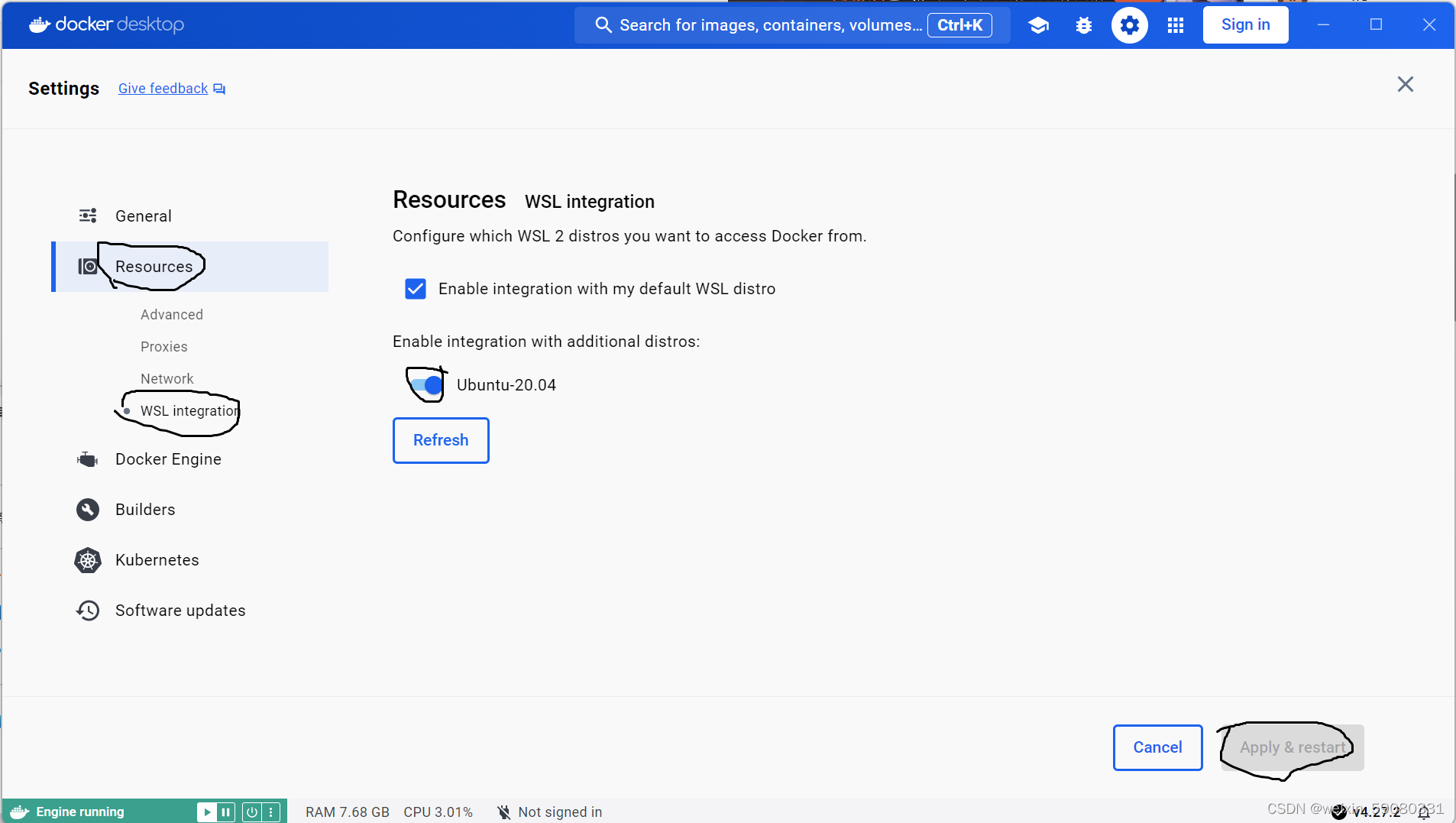Pause the Docker engine in status bar
This screenshot has height=823, width=1456.
click(225, 812)
